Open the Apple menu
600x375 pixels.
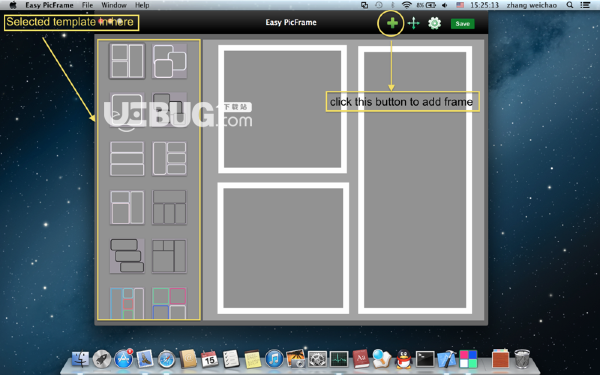(13, 5)
